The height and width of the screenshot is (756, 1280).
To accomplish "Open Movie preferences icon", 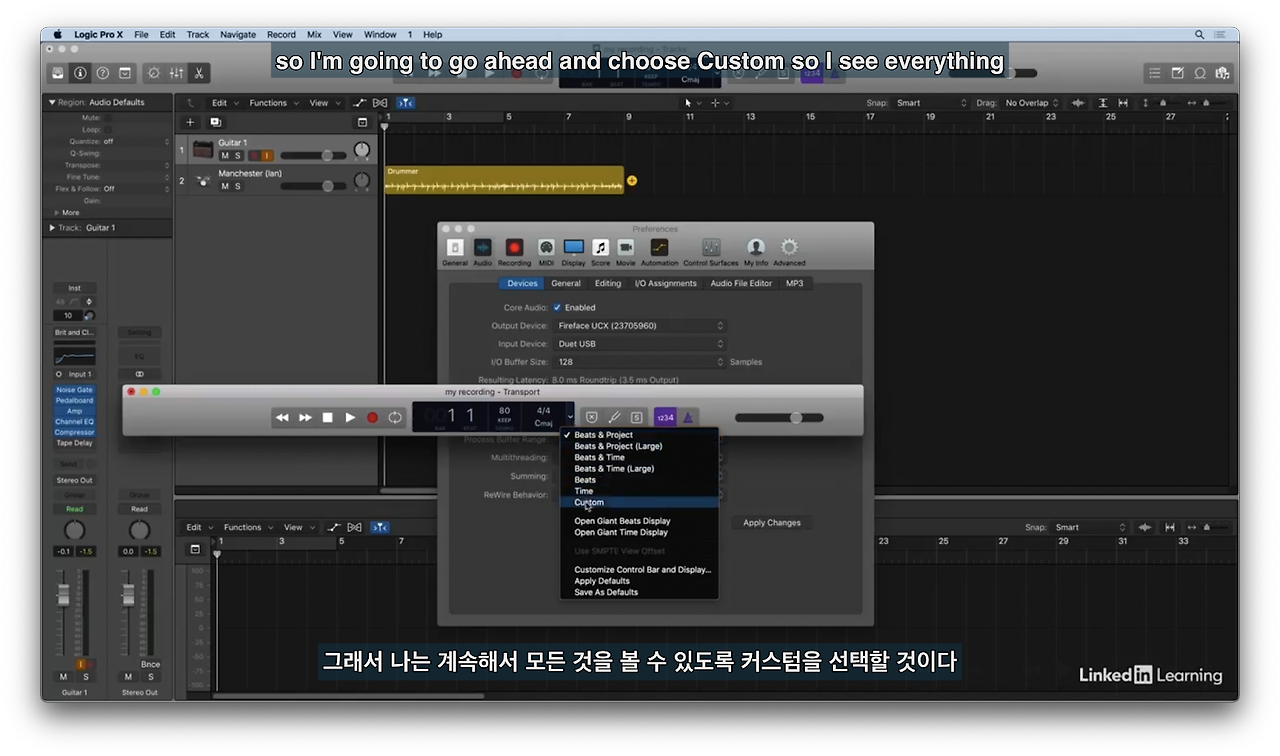I will (x=626, y=252).
